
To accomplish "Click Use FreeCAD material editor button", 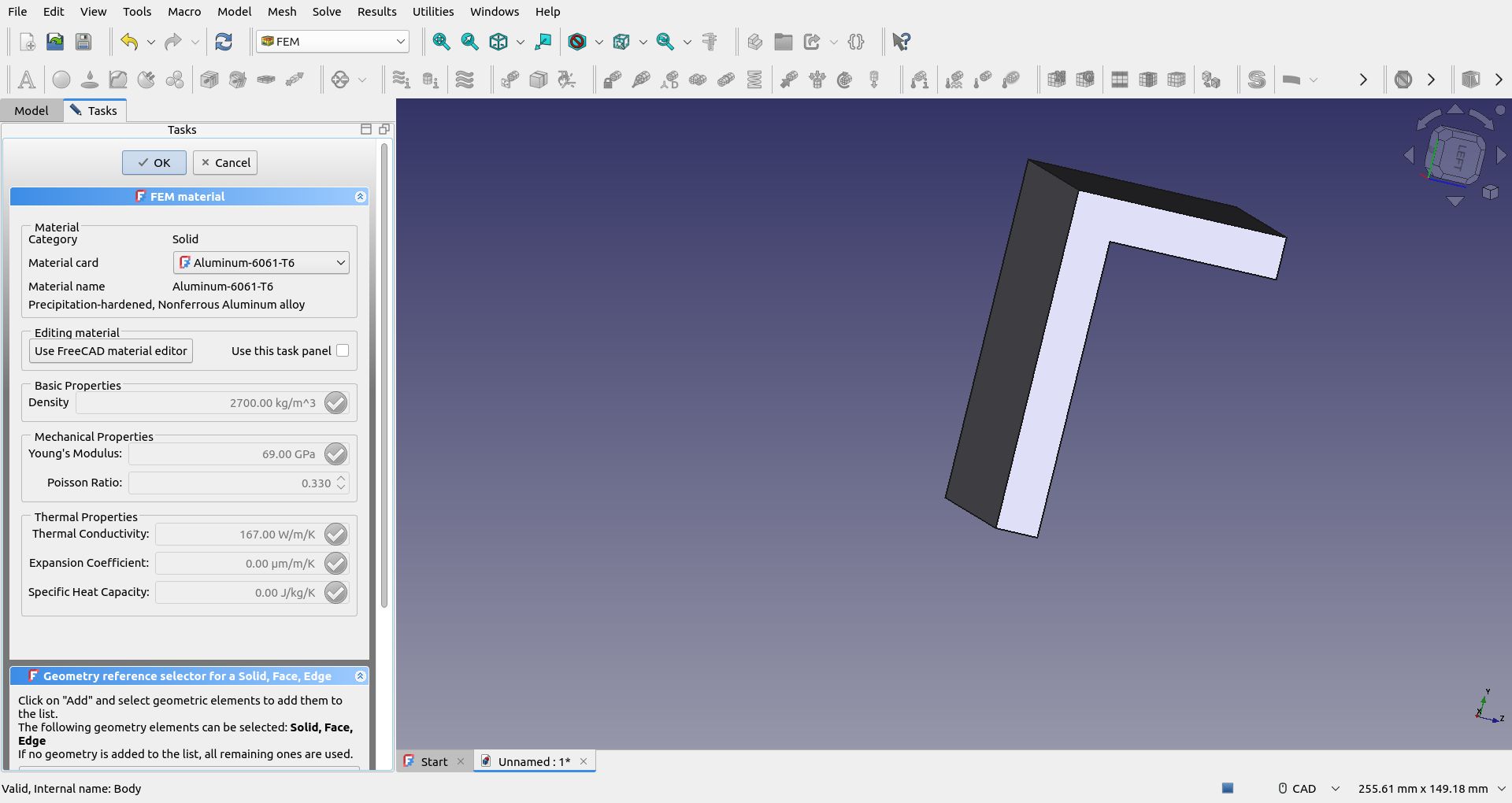I will point(111,351).
